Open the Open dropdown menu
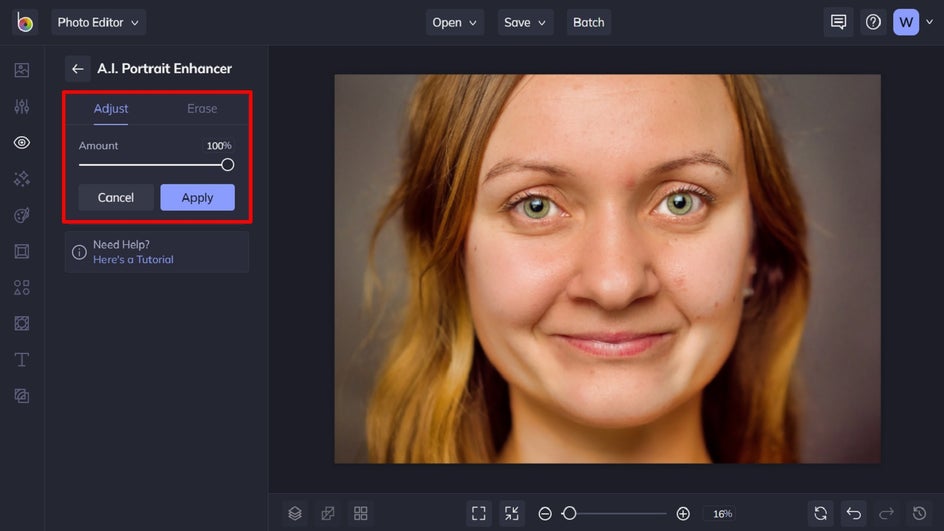 point(455,22)
